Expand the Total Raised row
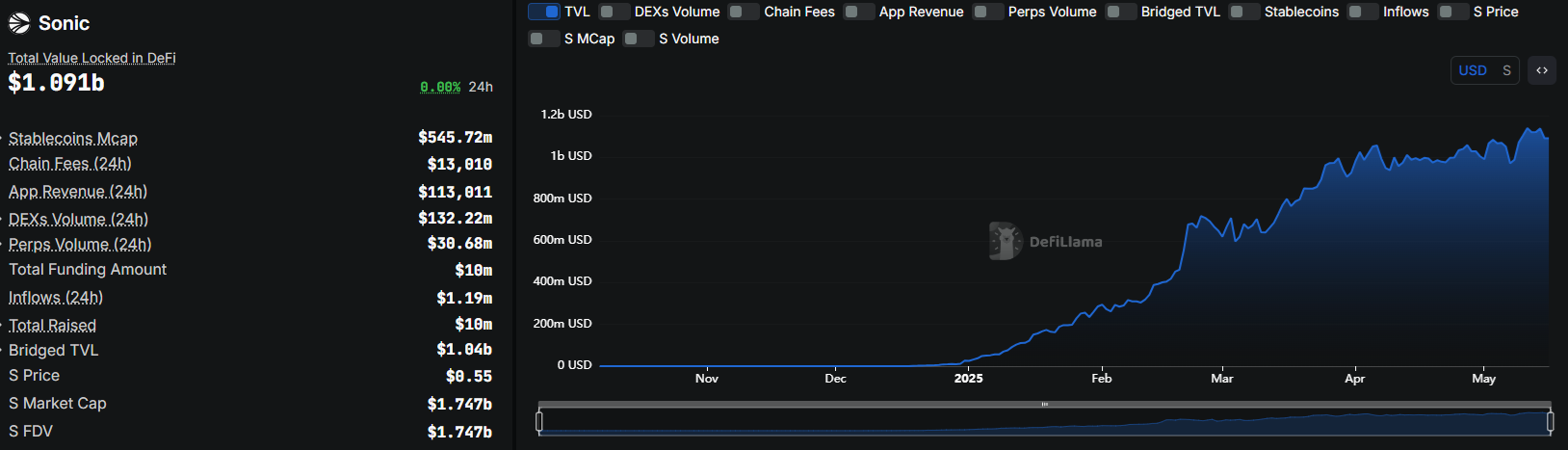This screenshot has height=450, width=1568. [52, 326]
